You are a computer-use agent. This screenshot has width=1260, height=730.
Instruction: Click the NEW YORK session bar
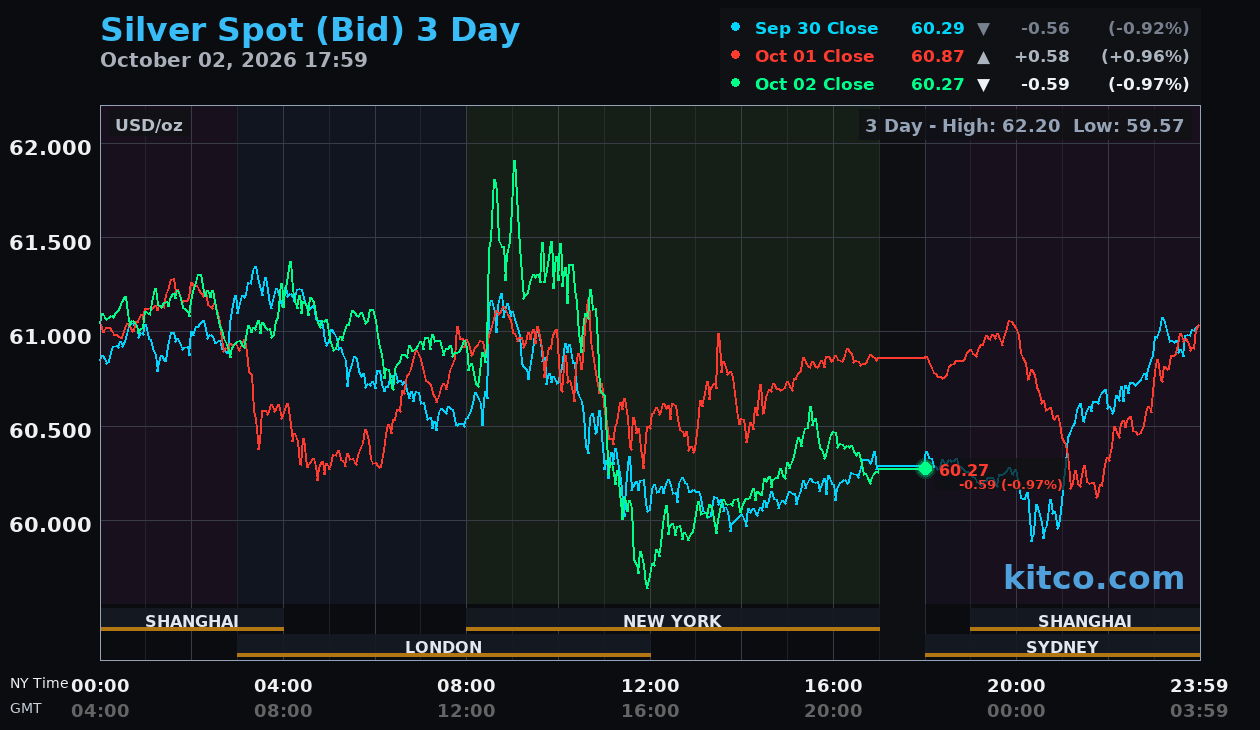click(x=672, y=621)
